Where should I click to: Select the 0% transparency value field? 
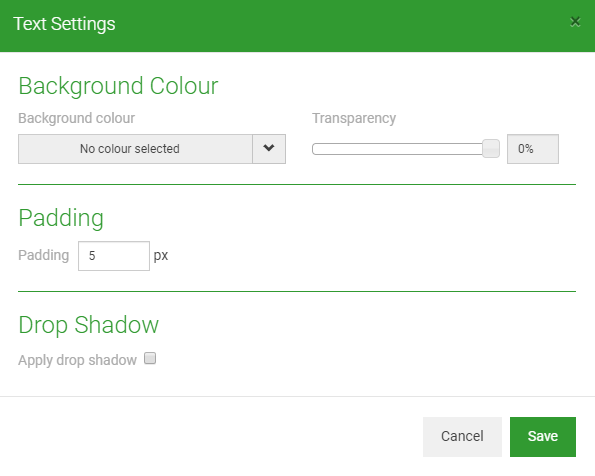[532, 149]
